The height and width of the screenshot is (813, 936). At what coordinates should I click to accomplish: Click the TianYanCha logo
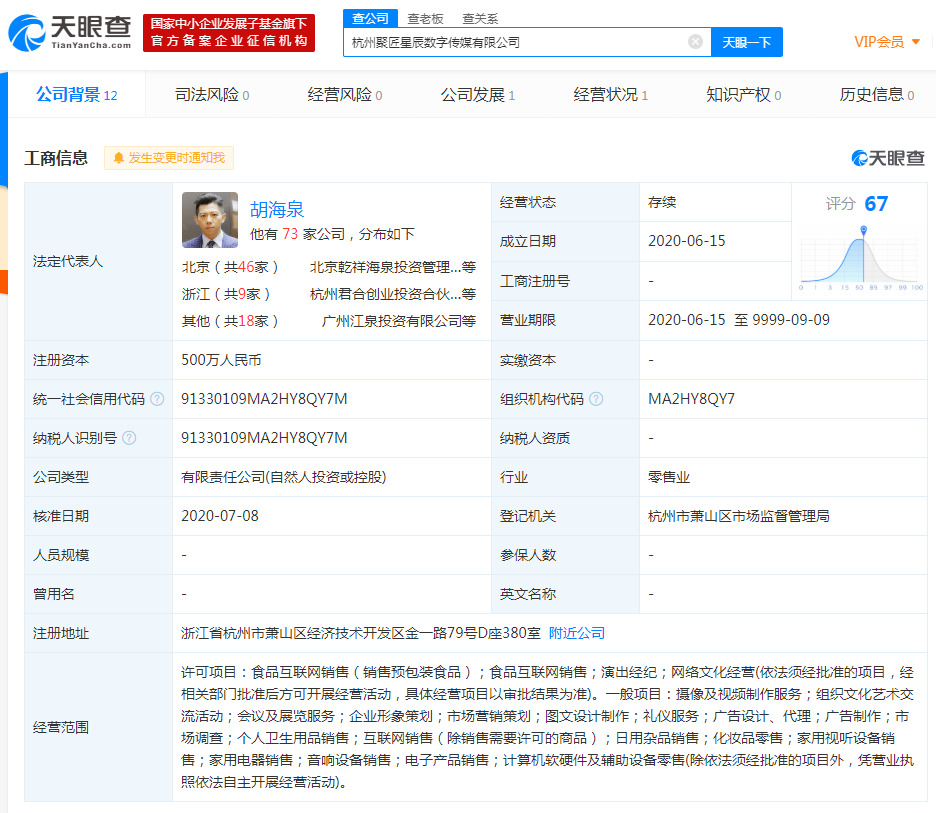(x=70, y=33)
